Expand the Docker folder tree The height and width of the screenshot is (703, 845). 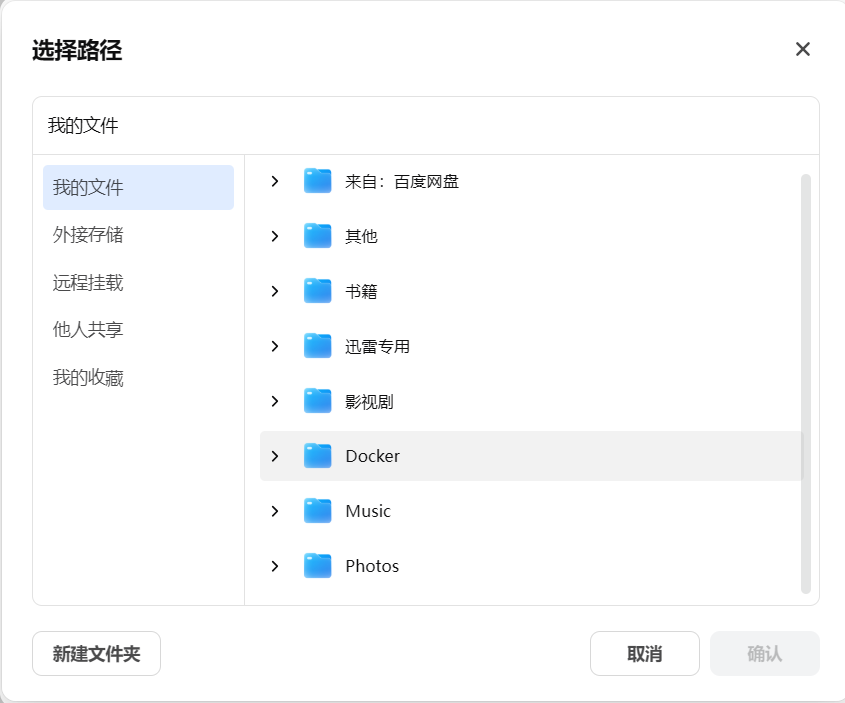(x=275, y=456)
